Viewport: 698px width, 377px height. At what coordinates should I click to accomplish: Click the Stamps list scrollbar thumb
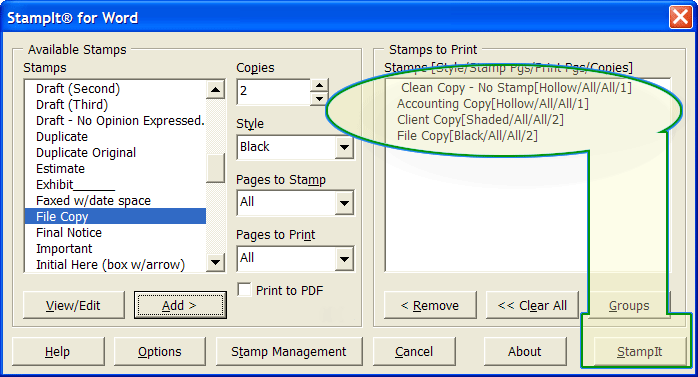click(216, 168)
